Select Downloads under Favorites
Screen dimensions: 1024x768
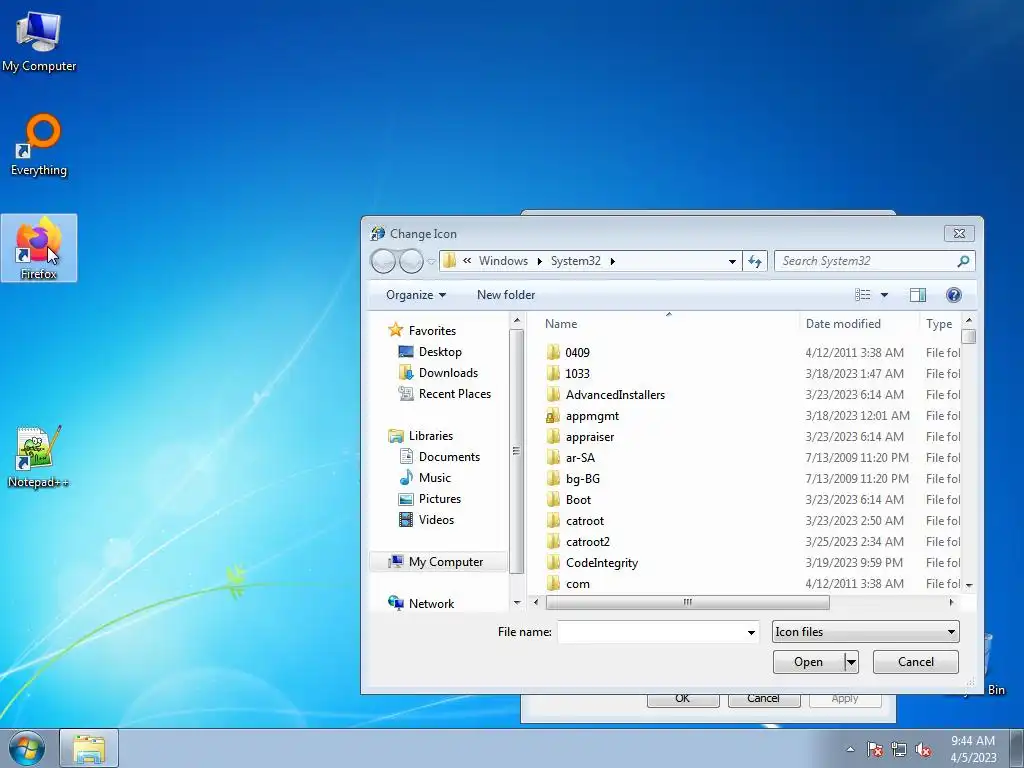tap(438, 372)
